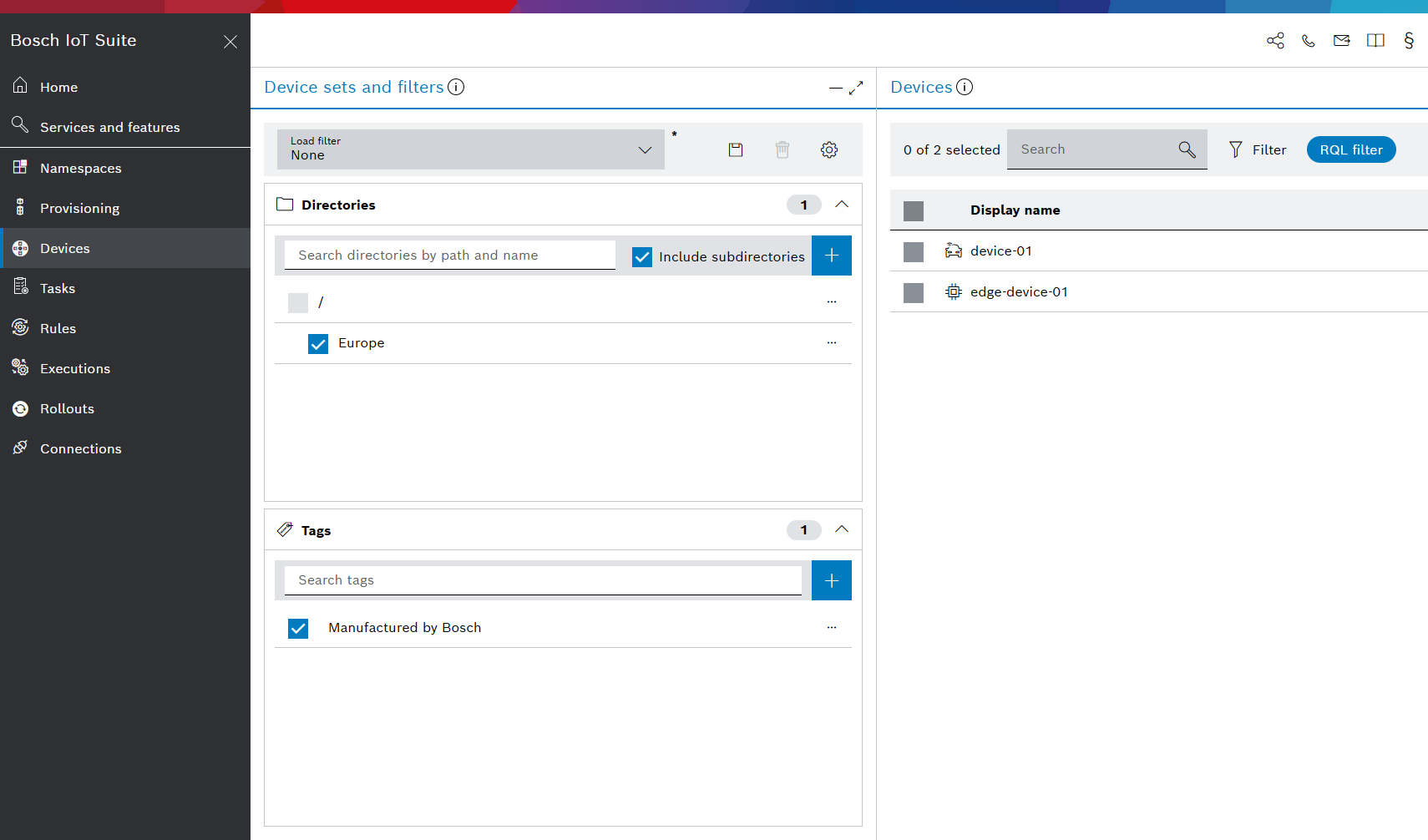Show info for Device sets and filters

click(456, 87)
